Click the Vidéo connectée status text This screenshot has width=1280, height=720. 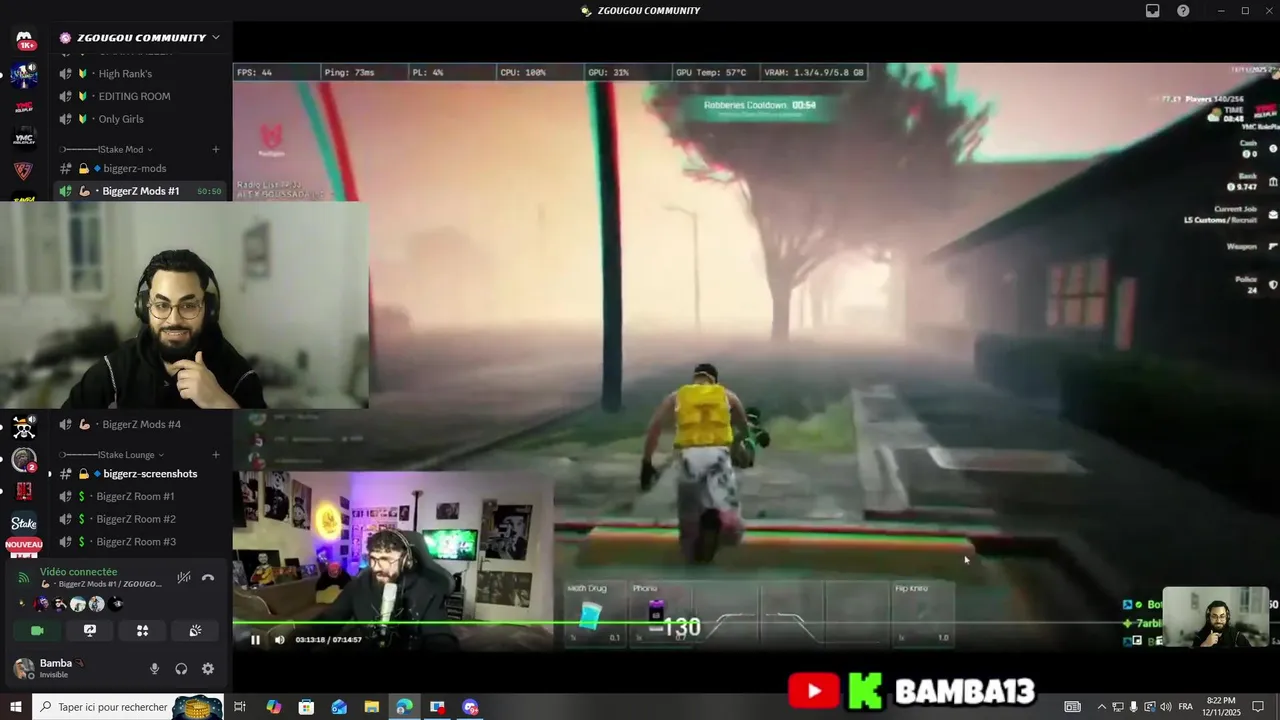78,572
